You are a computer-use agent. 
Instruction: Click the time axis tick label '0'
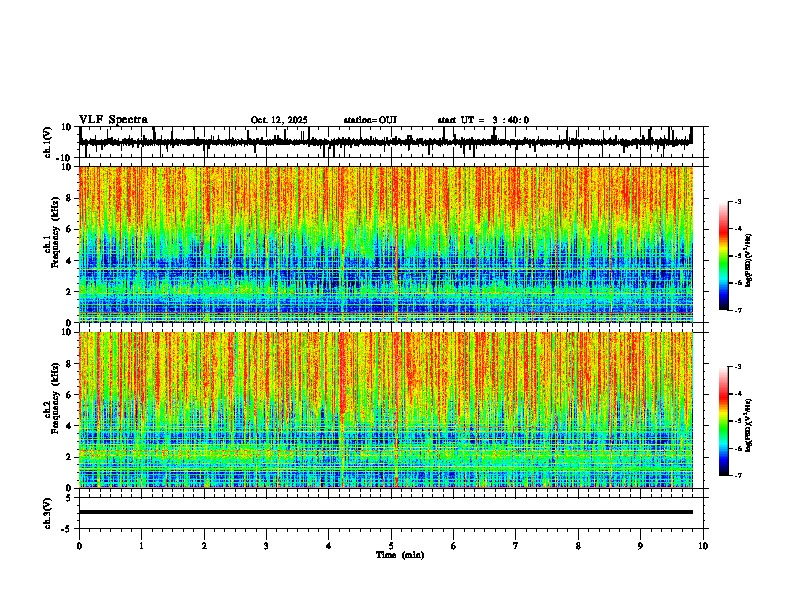pyautogui.click(x=79, y=546)
